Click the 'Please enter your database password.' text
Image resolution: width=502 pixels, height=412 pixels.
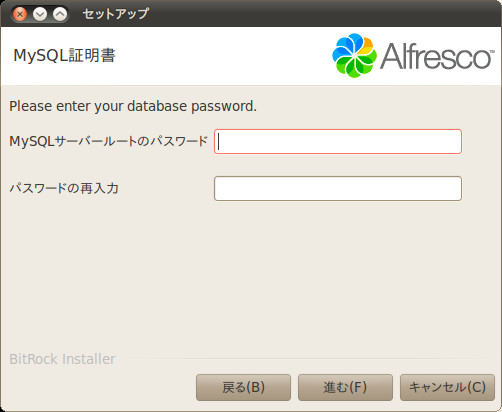[x=133, y=106]
